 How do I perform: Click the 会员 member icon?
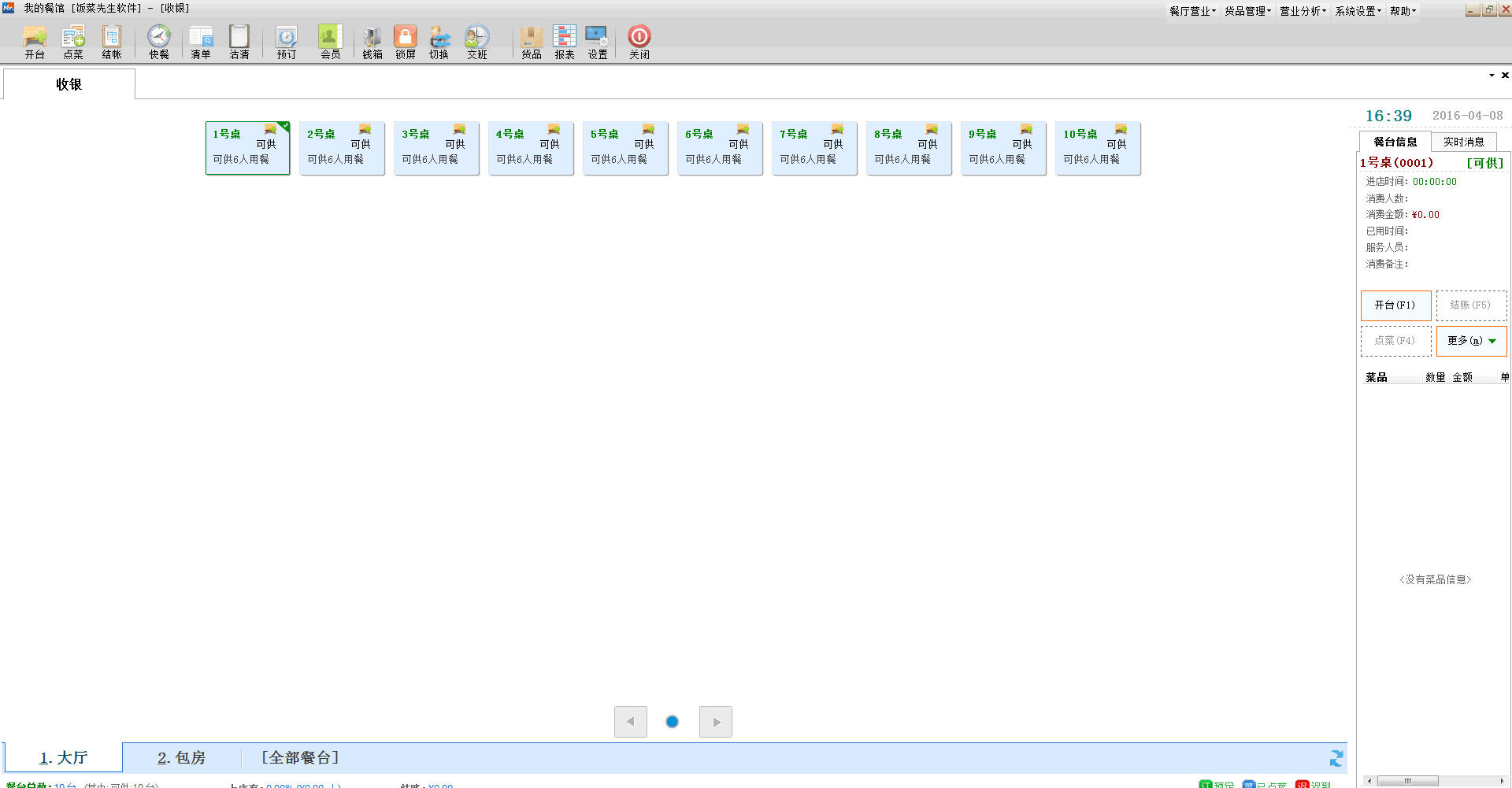point(330,41)
